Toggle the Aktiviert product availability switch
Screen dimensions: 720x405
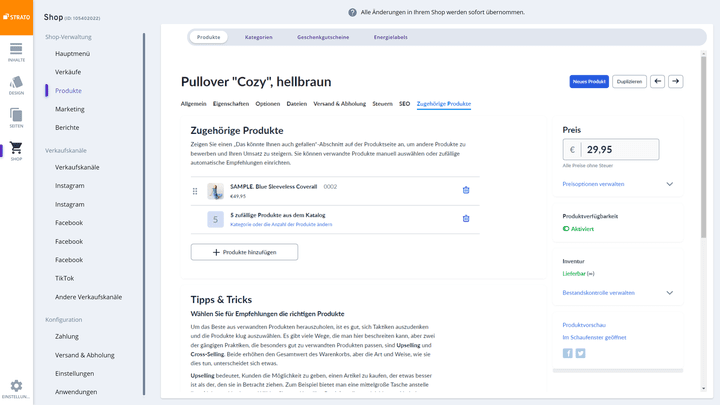click(x=566, y=229)
